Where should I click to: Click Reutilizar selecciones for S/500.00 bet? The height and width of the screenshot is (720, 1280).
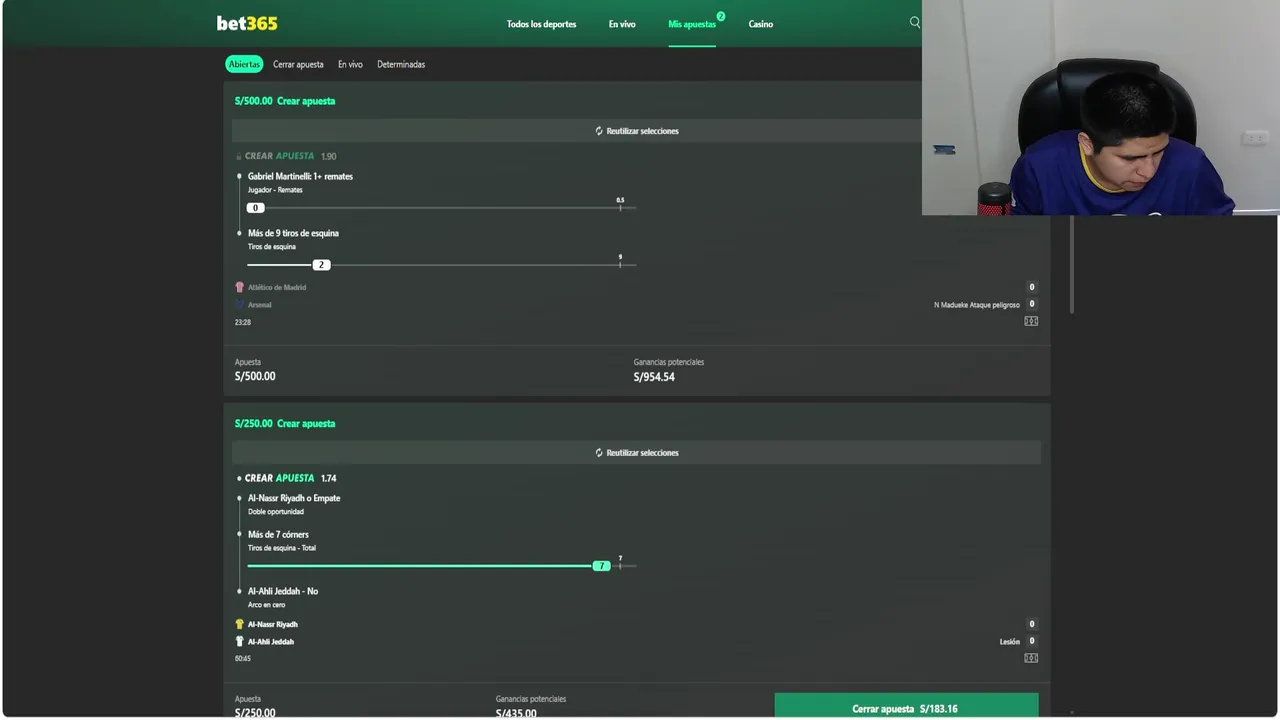(x=636, y=131)
